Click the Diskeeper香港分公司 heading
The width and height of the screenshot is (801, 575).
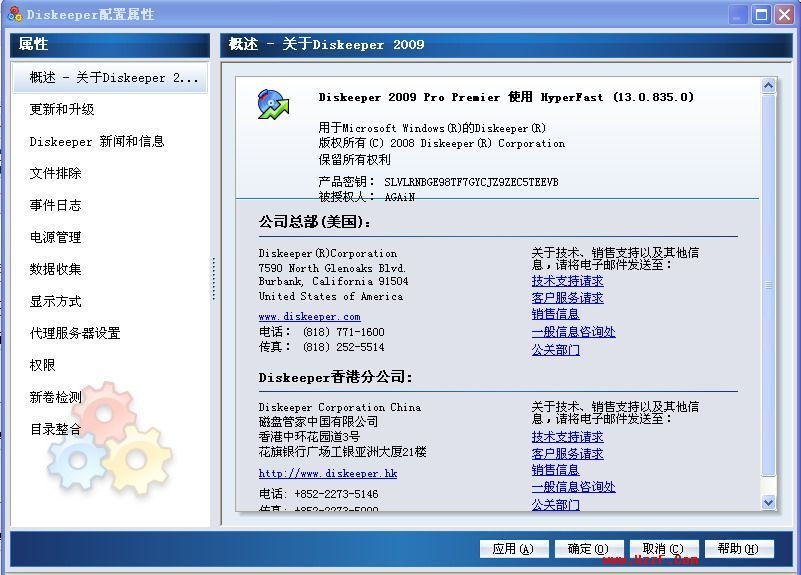pyautogui.click(x=335, y=377)
